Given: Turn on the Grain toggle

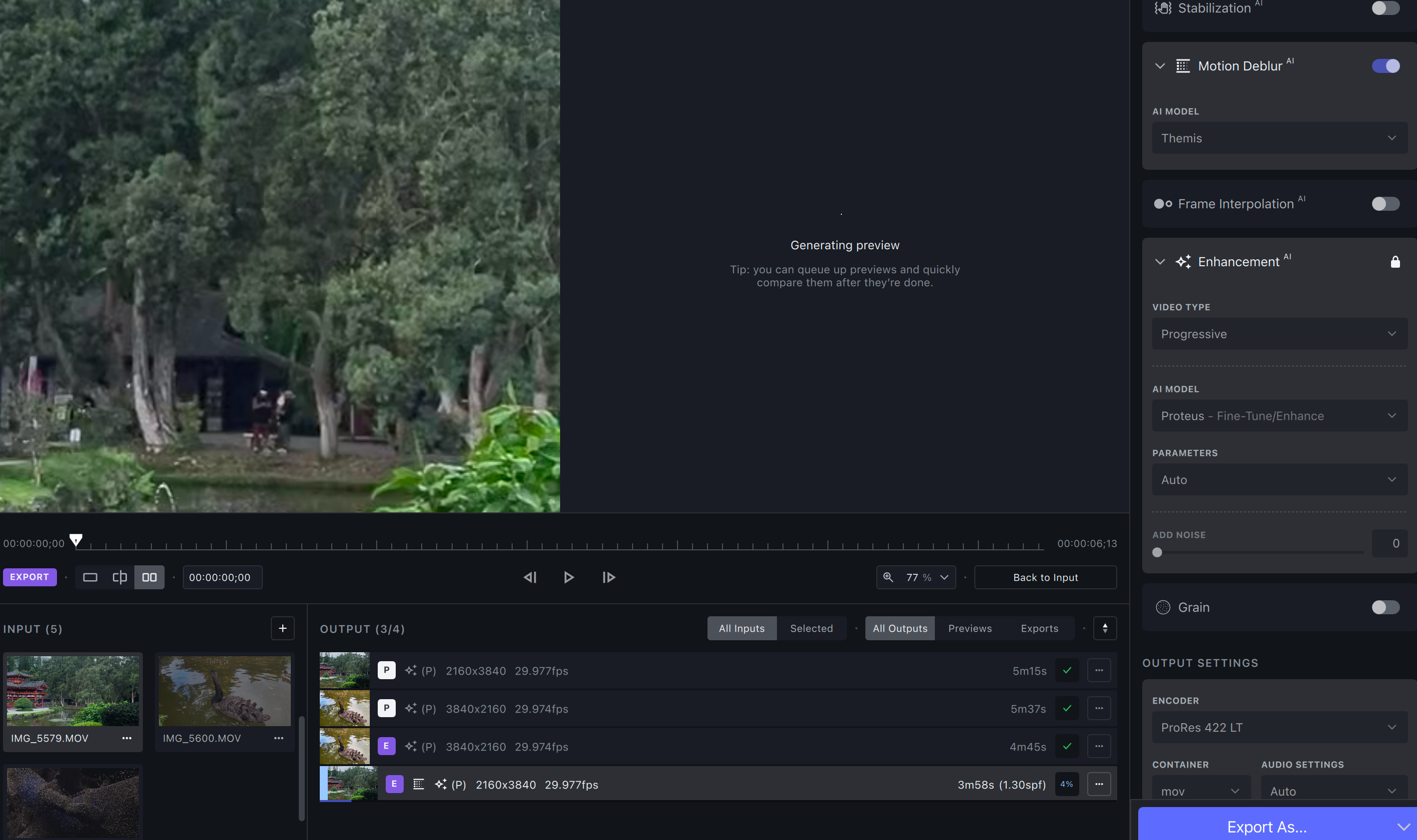Looking at the screenshot, I should pos(1386,607).
